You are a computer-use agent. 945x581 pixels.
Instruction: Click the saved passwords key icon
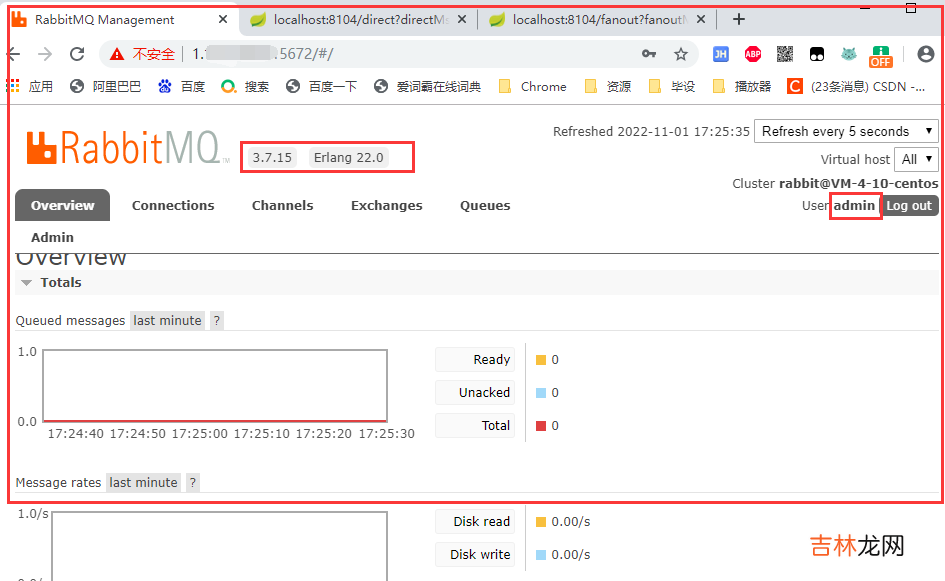pyautogui.click(x=649, y=54)
